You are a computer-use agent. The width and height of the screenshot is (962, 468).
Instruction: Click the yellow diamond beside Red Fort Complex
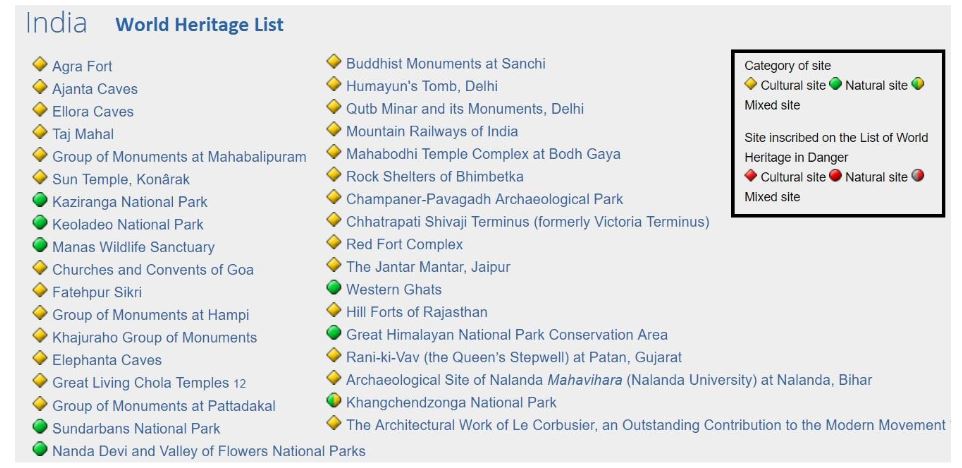[334, 242]
